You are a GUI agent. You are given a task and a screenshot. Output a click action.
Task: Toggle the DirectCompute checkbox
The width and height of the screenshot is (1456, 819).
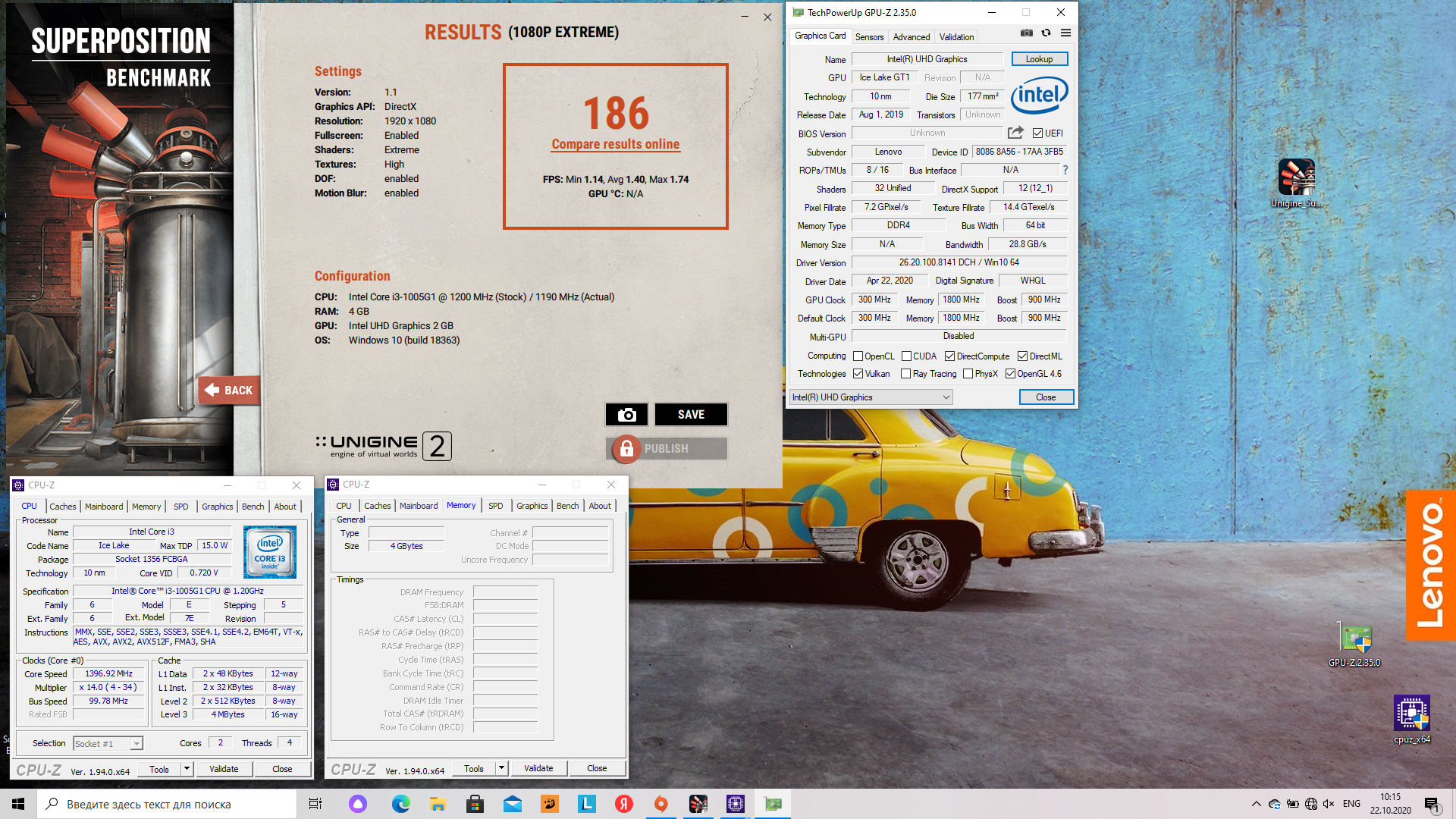coord(949,356)
